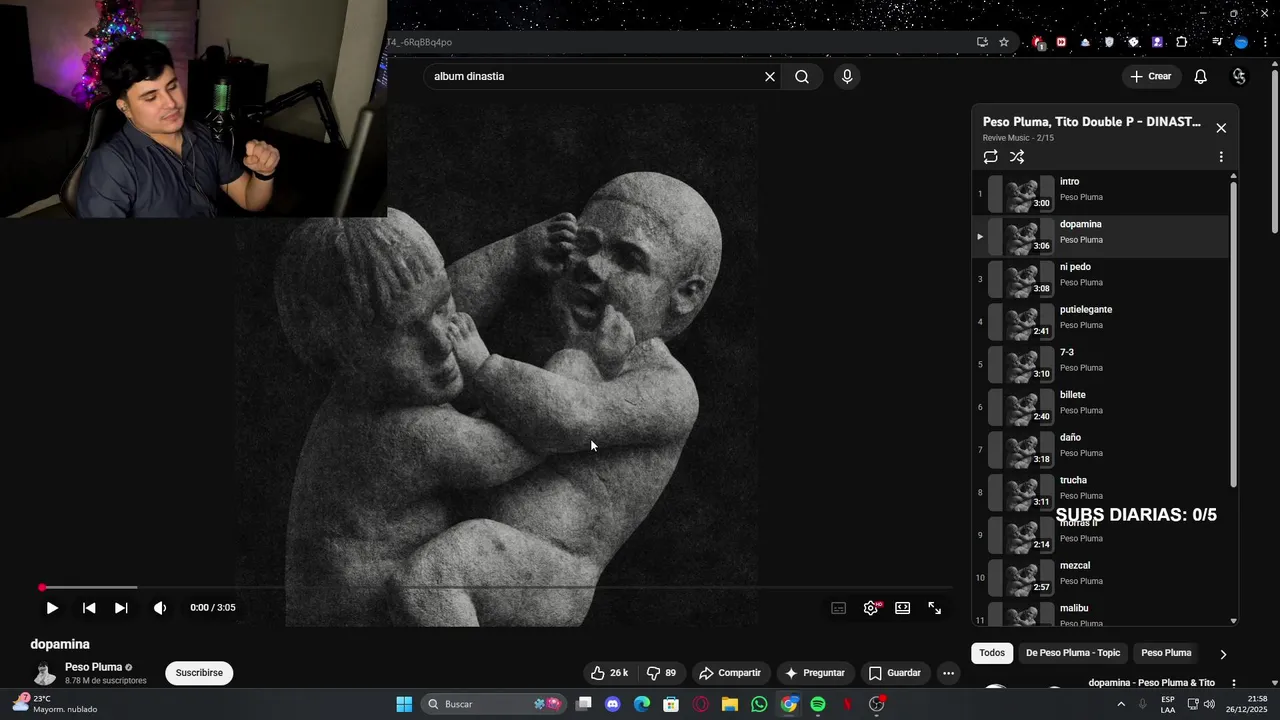Click the video progress bar
This screenshot has width=1280, height=720.
click(x=497, y=588)
